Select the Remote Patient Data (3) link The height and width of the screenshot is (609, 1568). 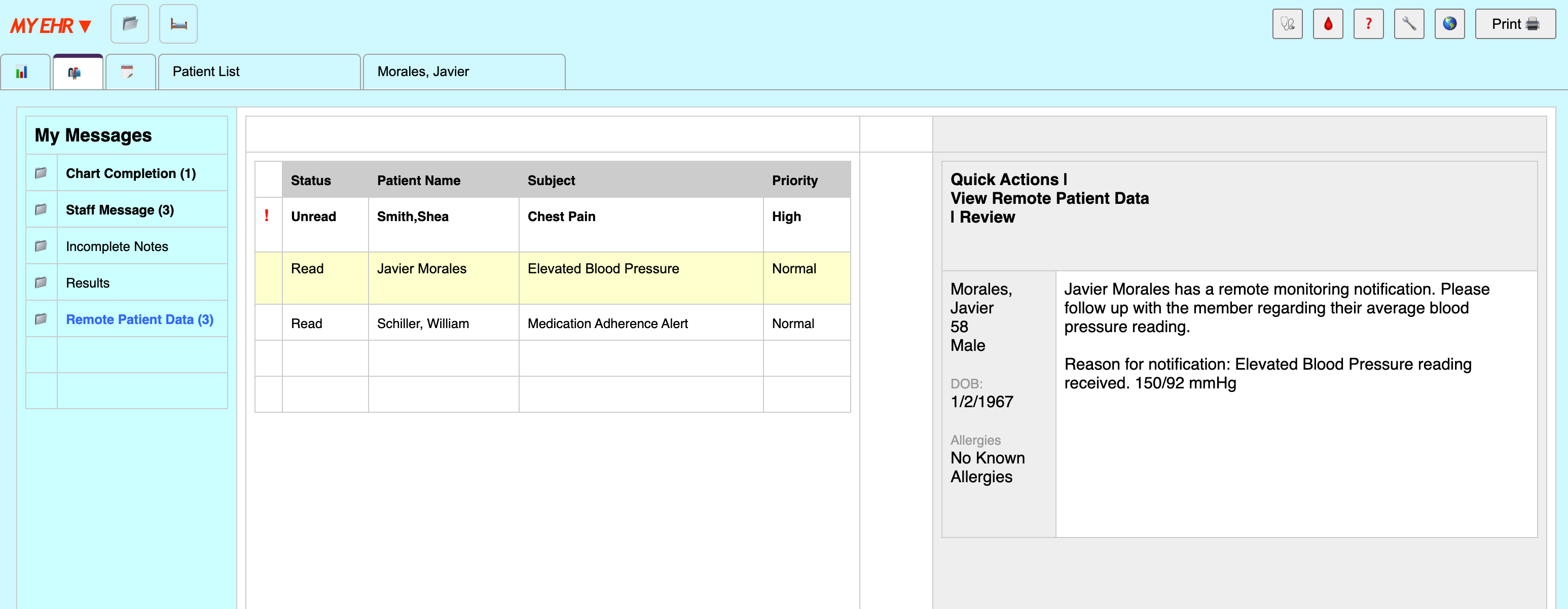point(139,320)
